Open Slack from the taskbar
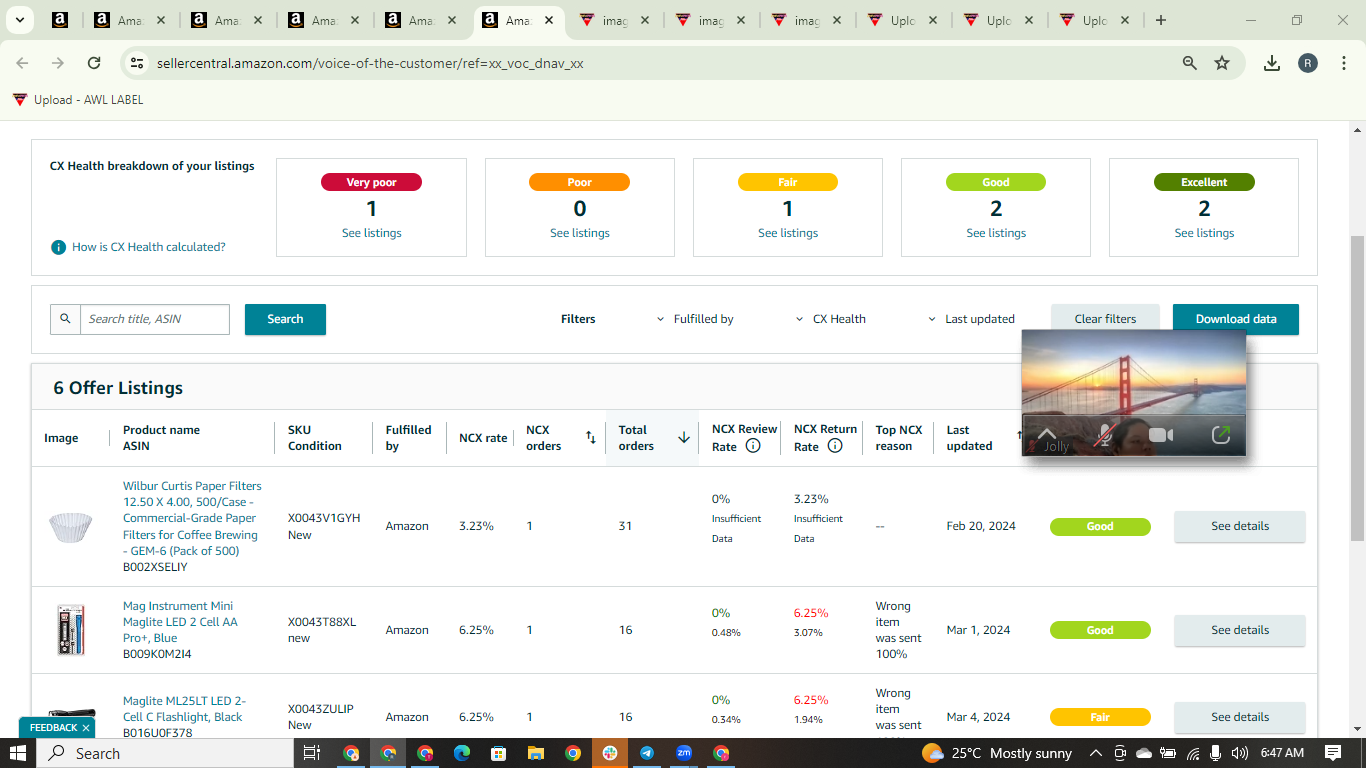This screenshot has height=768, width=1366. point(610,753)
